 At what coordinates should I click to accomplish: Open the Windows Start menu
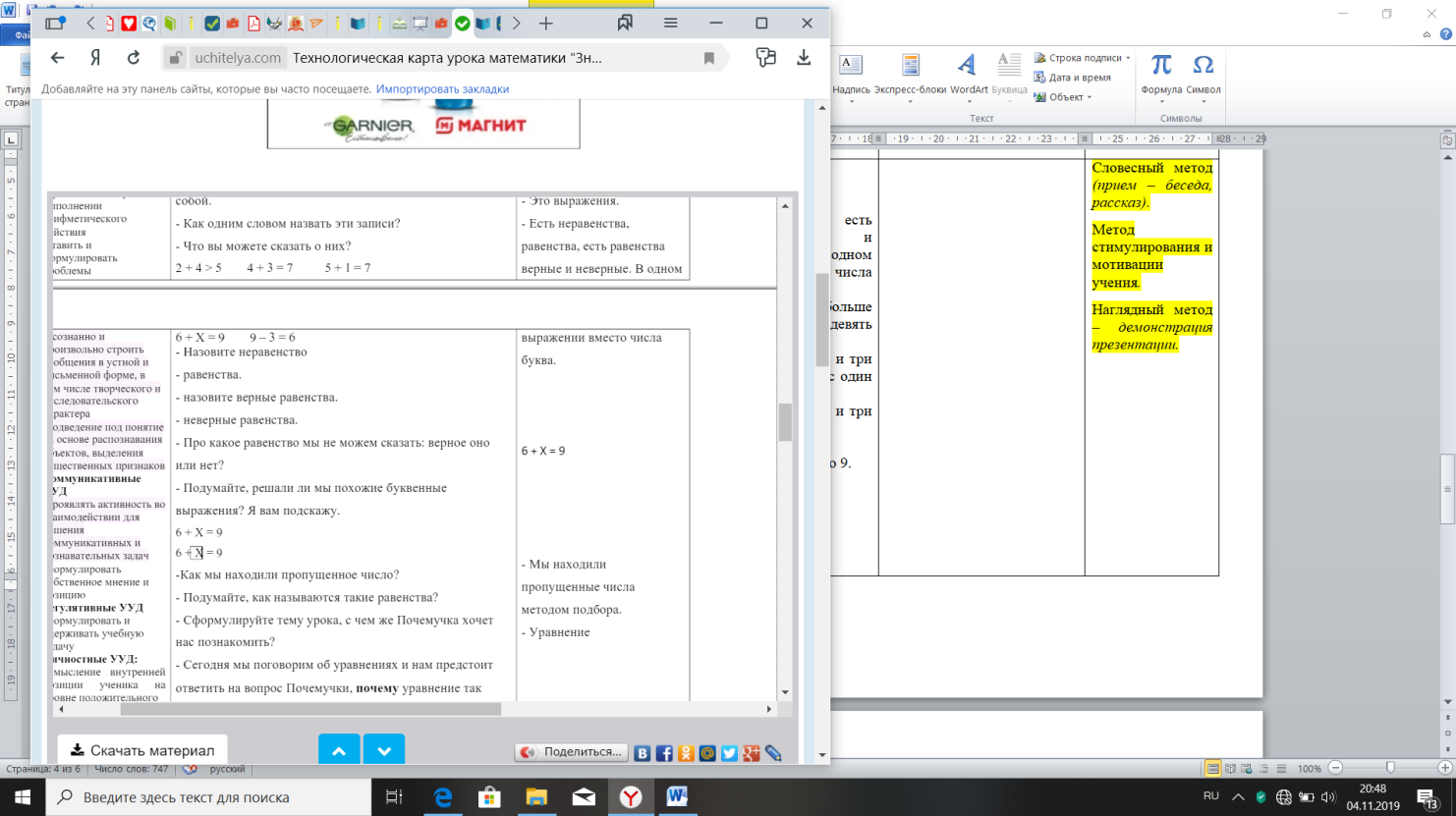click(23, 797)
